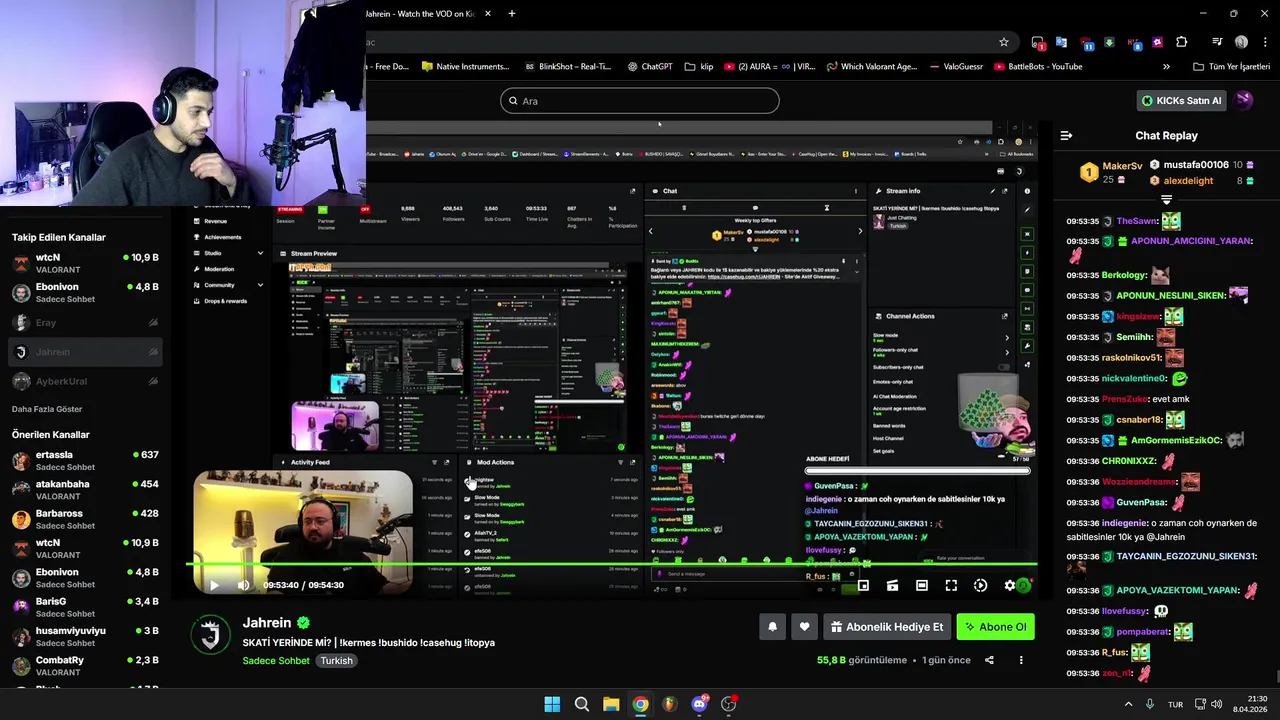This screenshot has height=720, width=1280.
Task: Open picture-in-picture mini player
Action: tap(863, 585)
